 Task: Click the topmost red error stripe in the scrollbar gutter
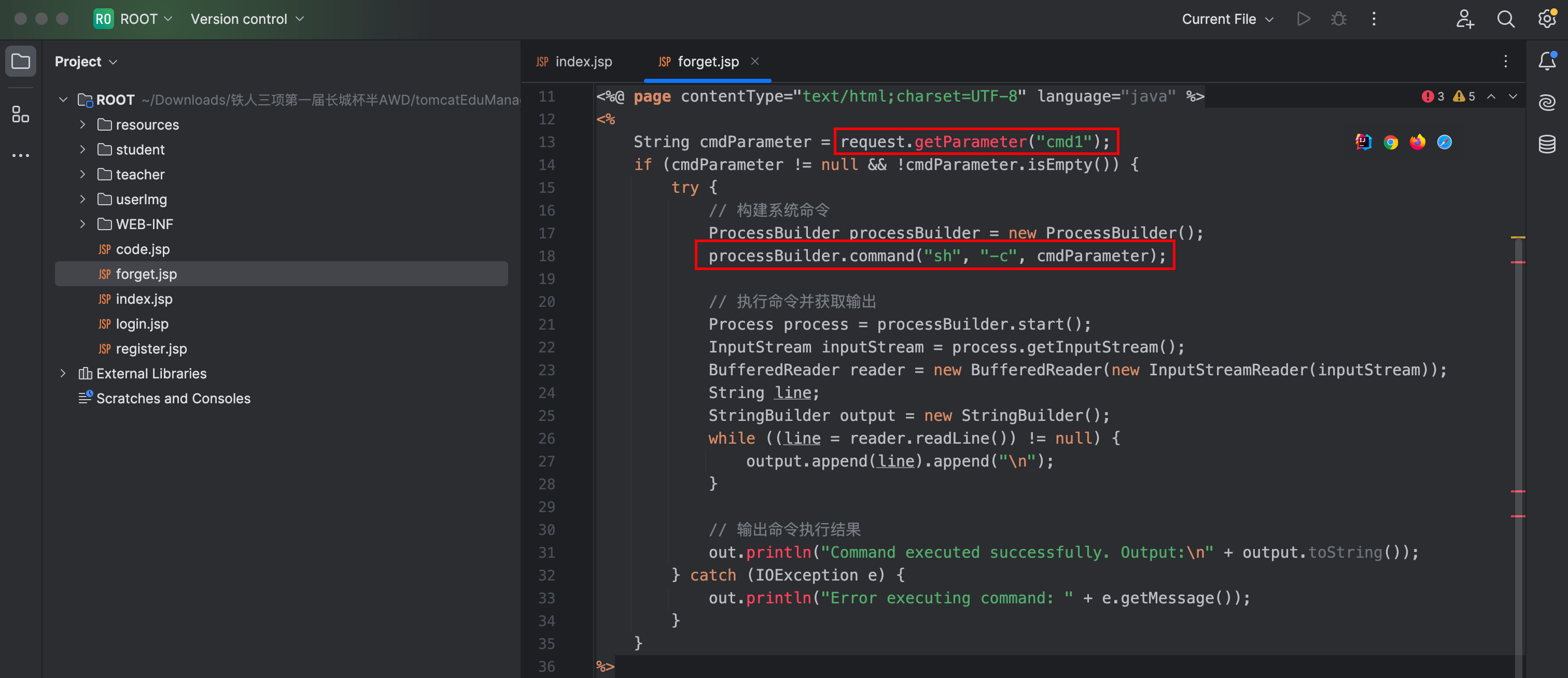pos(1518,262)
